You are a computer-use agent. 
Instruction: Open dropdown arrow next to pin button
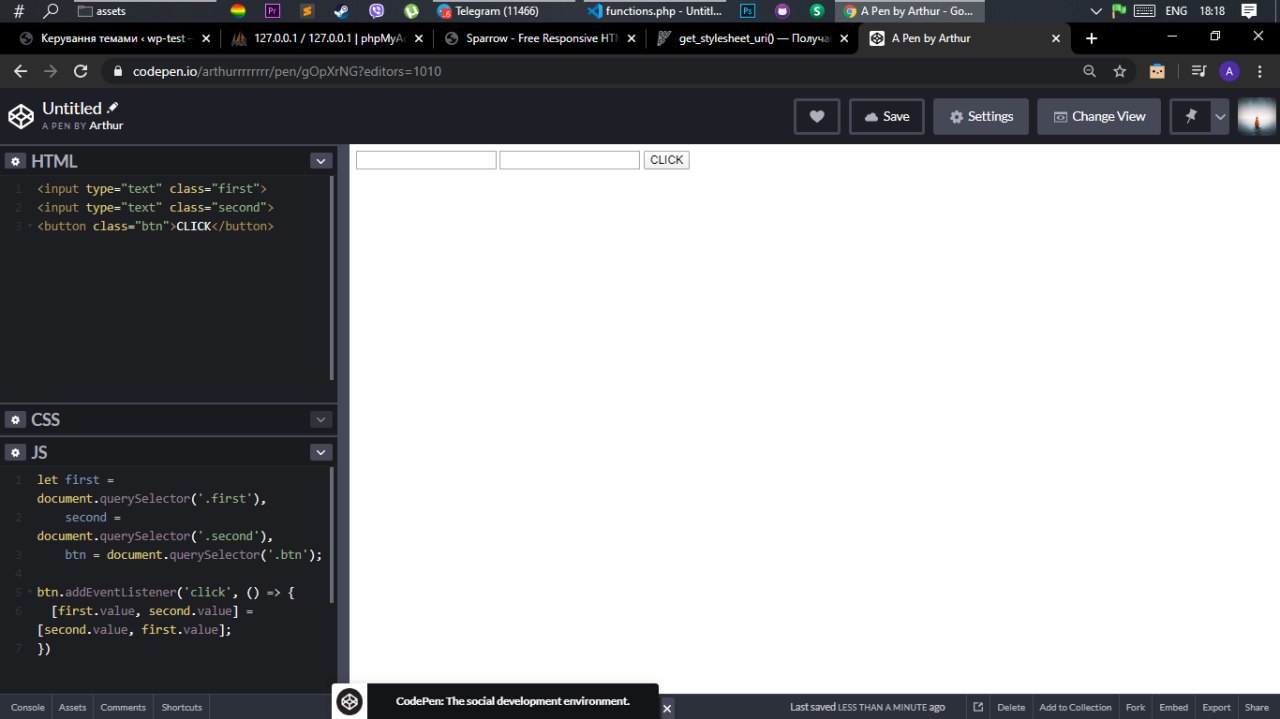pos(1220,116)
